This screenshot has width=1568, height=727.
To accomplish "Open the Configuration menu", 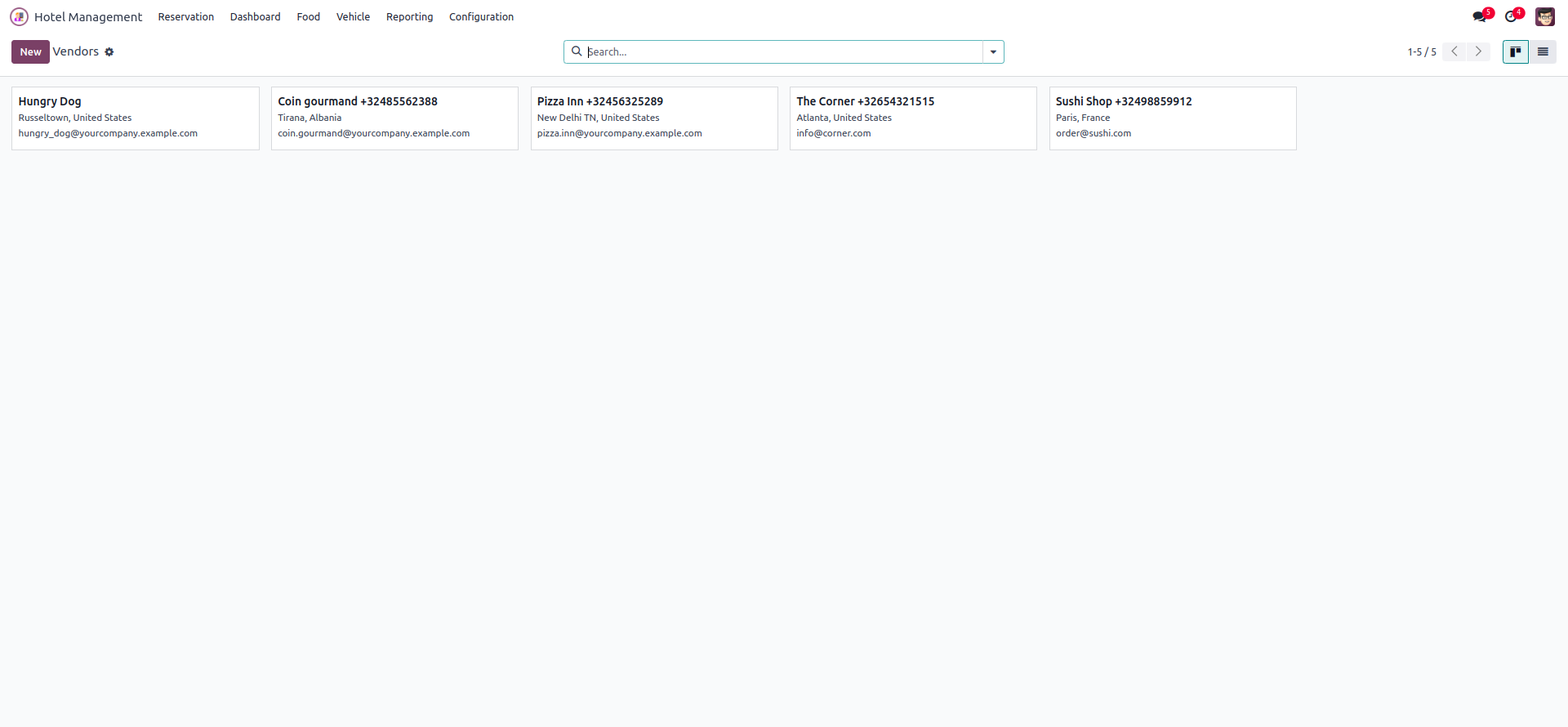I will (481, 16).
